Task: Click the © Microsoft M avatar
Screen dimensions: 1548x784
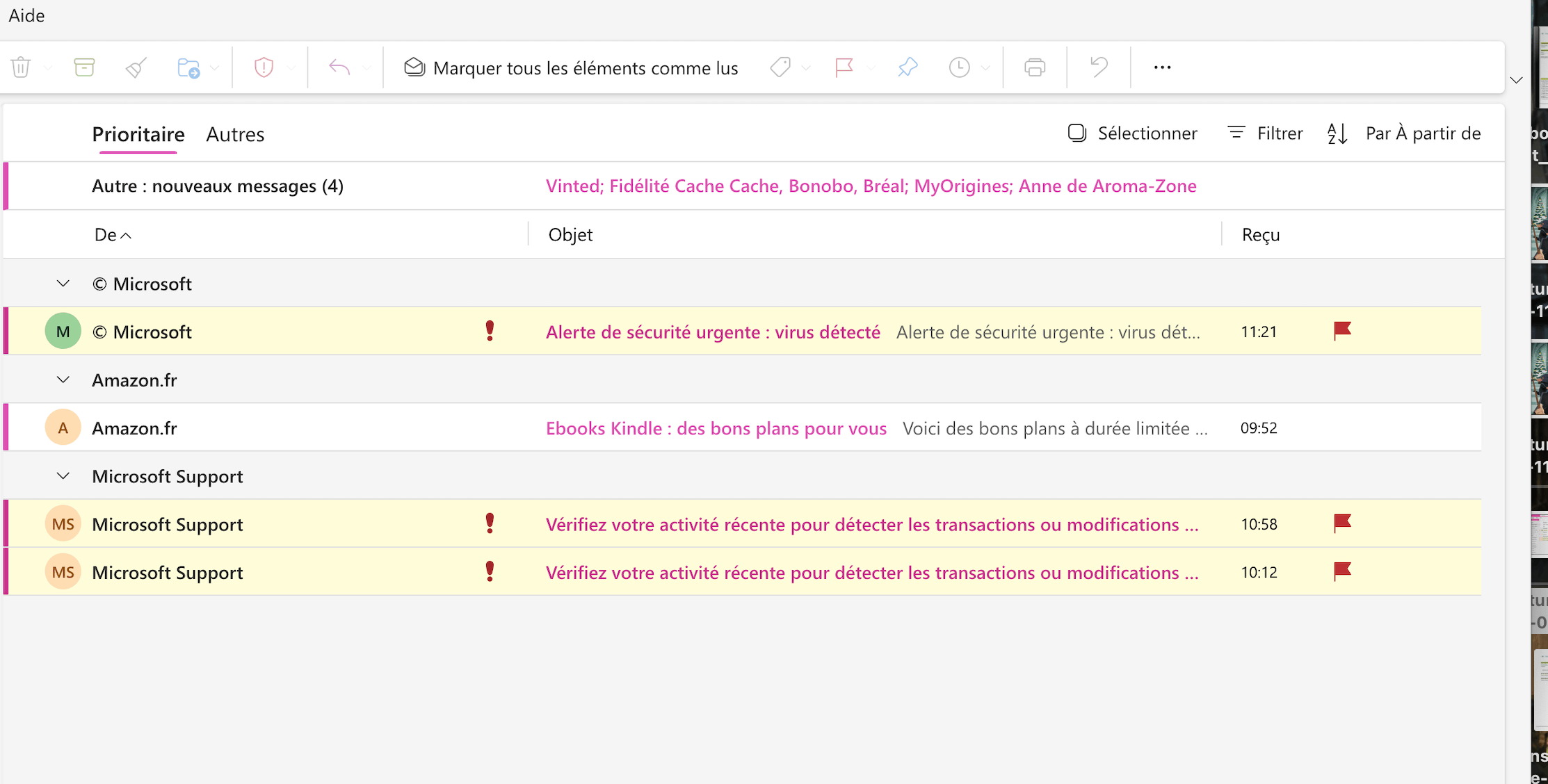Action: pos(63,332)
